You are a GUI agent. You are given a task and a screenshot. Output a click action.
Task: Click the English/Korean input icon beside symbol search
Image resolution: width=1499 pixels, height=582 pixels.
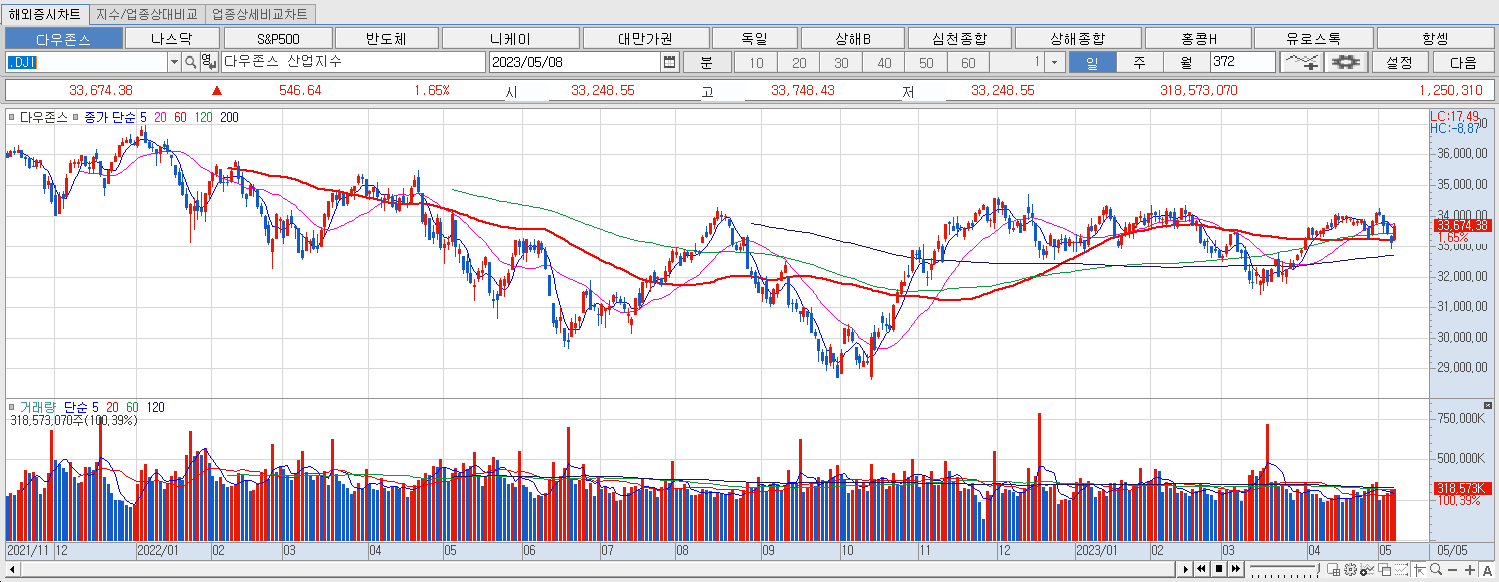(x=210, y=61)
